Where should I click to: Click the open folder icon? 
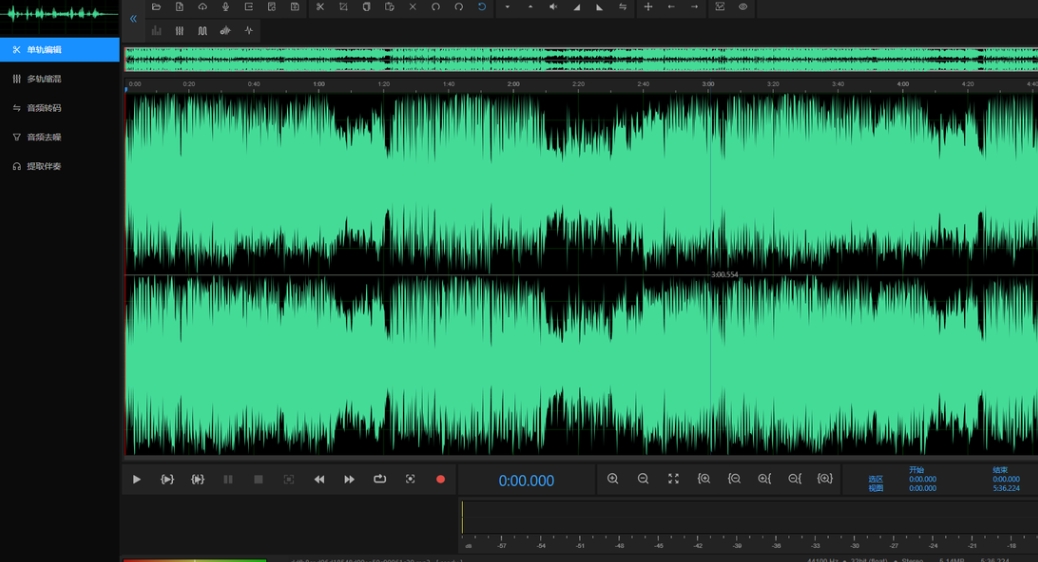pos(156,7)
